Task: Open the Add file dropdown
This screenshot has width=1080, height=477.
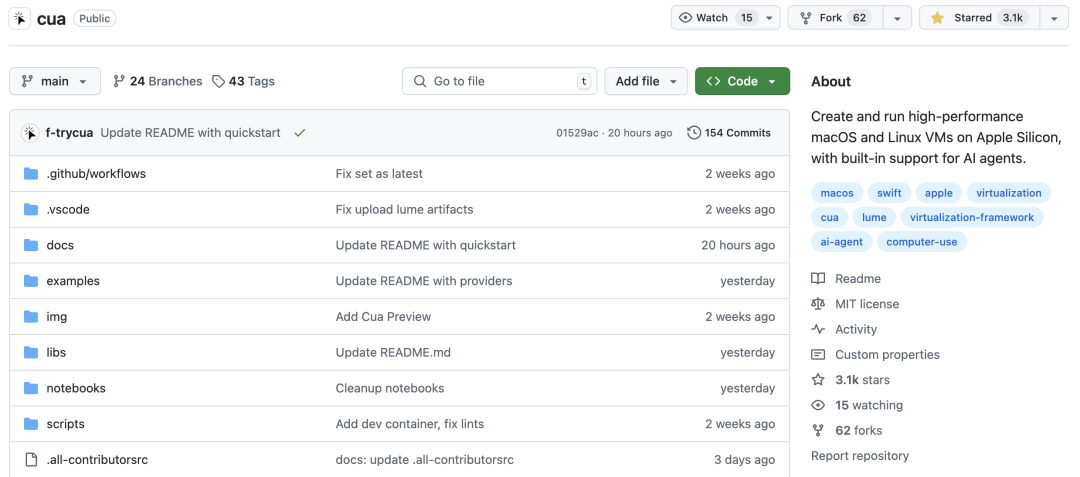Action: pos(646,81)
